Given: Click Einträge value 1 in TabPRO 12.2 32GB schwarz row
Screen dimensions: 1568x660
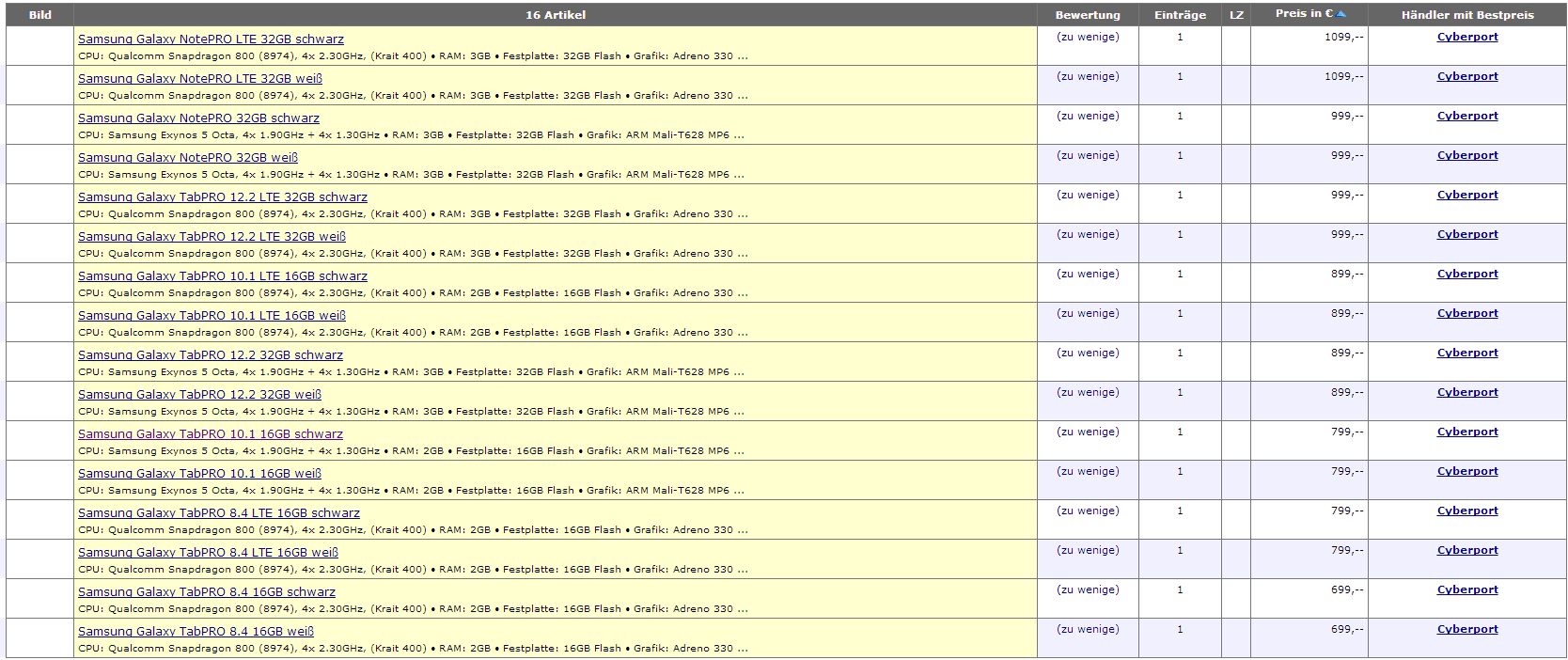Looking at the screenshot, I should point(1180,354).
